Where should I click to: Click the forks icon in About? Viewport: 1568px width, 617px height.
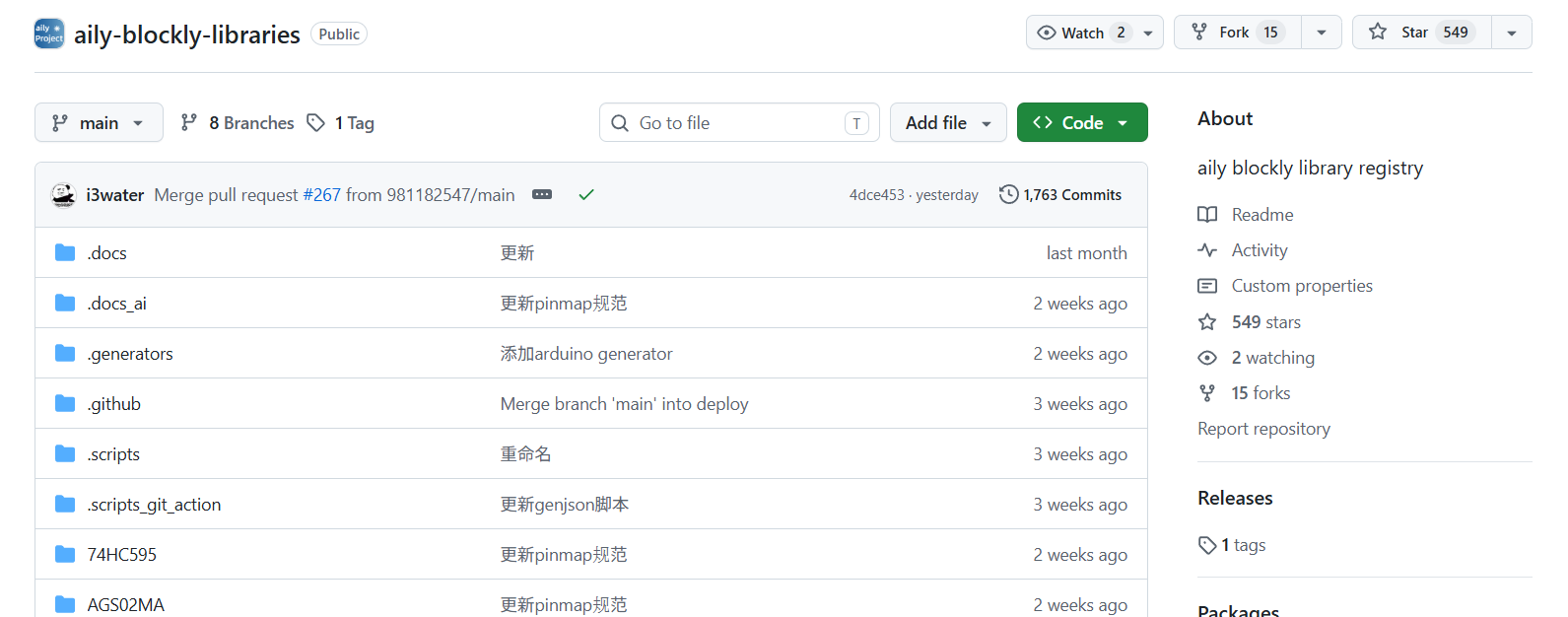pos(1207,393)
